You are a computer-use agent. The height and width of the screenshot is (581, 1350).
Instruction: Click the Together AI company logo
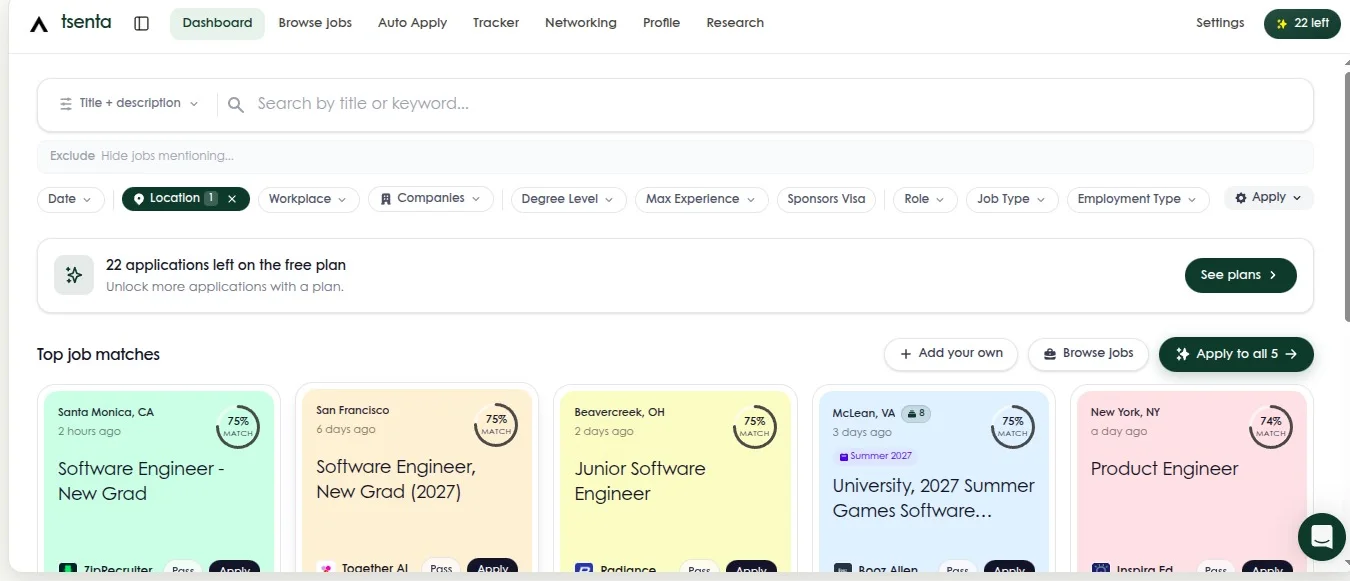coord(326,568)
